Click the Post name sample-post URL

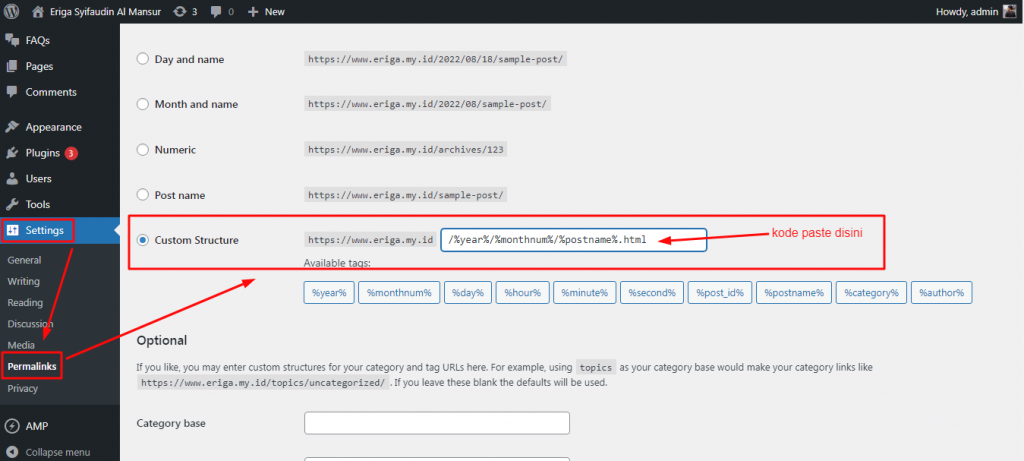point(406,195)
